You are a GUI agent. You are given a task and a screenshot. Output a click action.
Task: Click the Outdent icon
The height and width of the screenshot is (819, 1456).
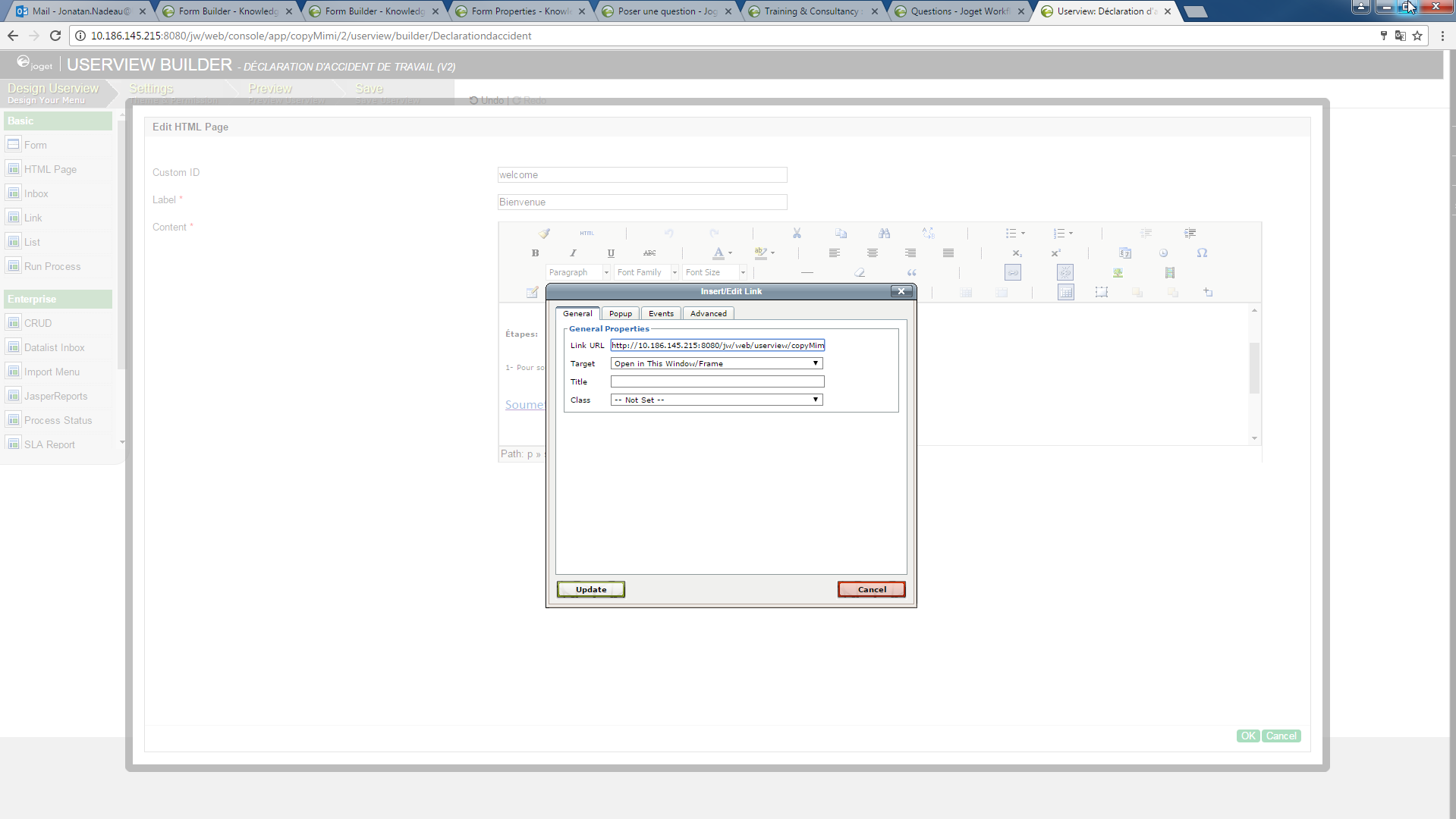click(x=1146, y=234)
